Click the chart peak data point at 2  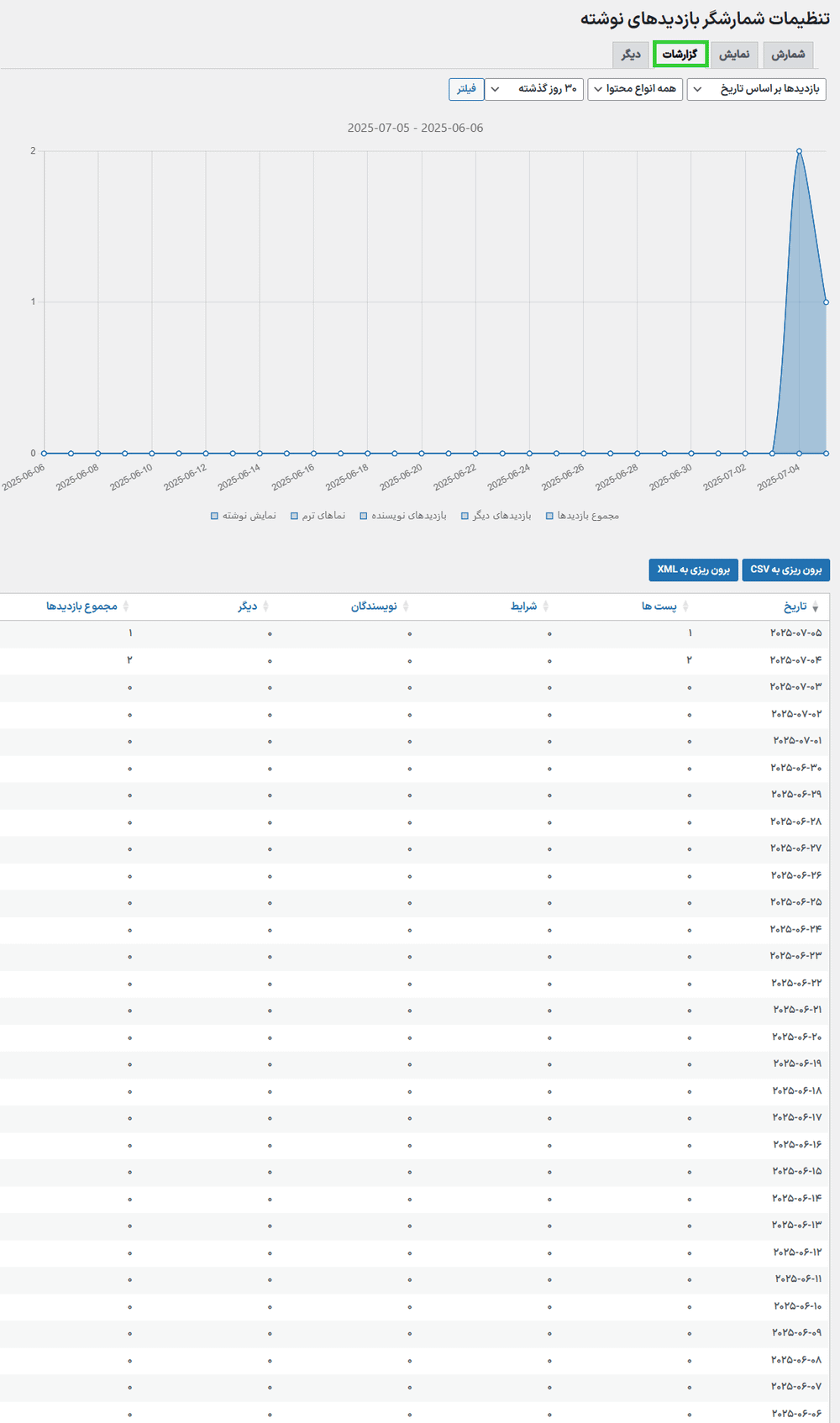799,151
